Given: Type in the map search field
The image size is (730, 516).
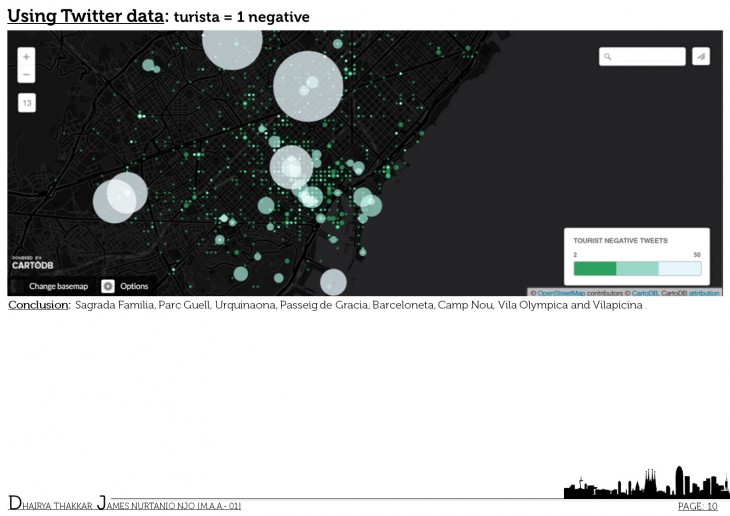Looking at the screenshot, I should click(x=648, y=57).
